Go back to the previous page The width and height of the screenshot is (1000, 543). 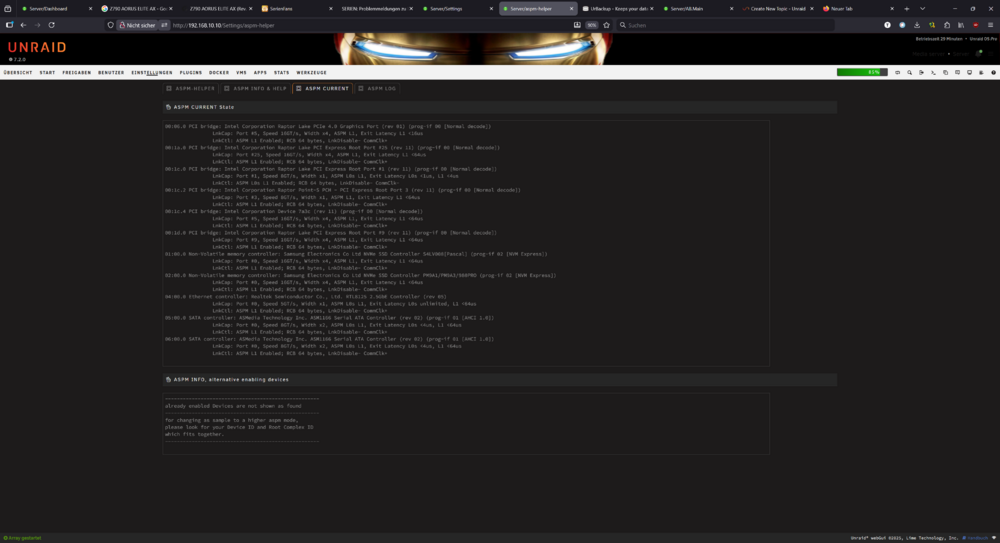click(23, 25)
